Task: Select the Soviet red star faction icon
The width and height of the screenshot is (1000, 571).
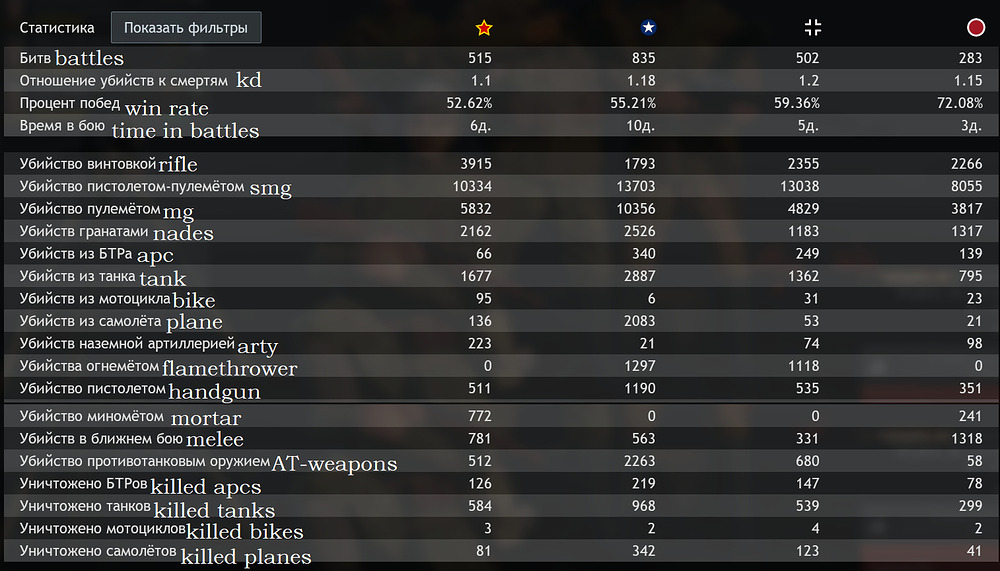Action: point(485,28)
